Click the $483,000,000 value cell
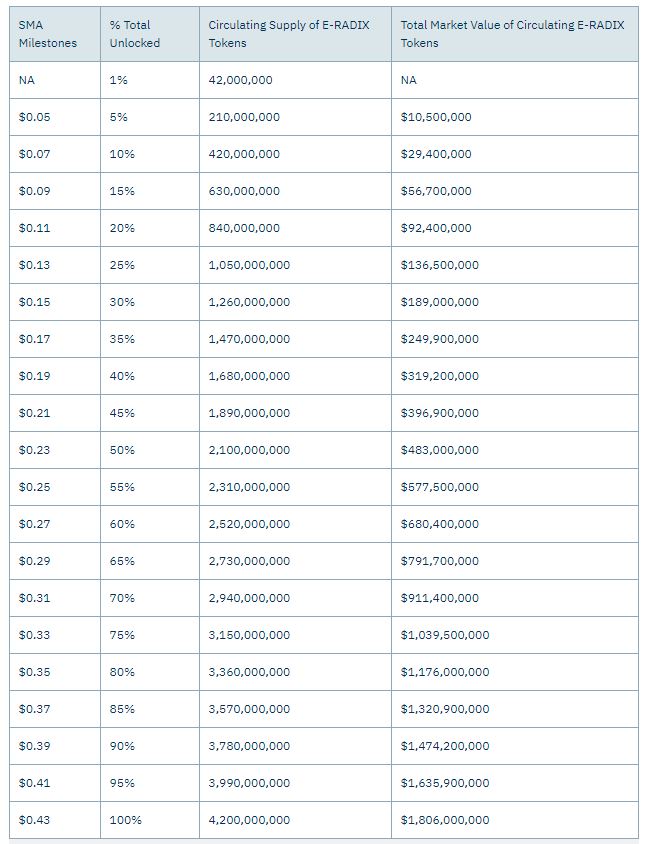Viewport: 651px width, 844px height. pos(515,451)
